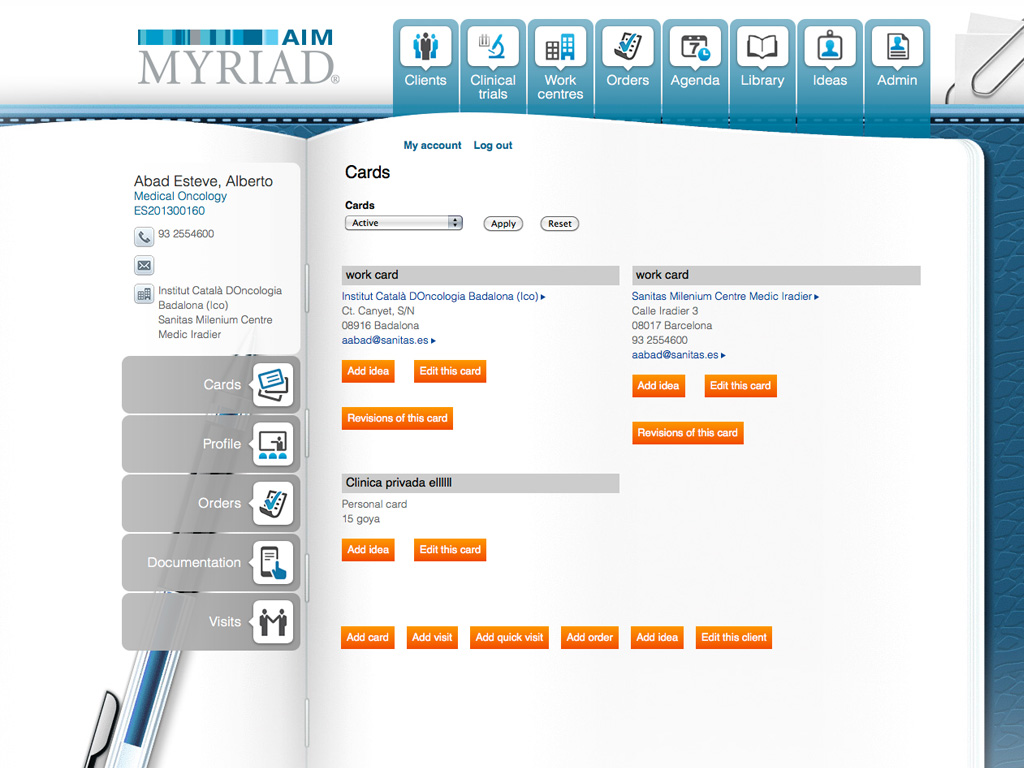The width and height of the screenshot is (1024, 768).
Task: Open the Agenda calendar icon
Action: click(x=695, y=47)
